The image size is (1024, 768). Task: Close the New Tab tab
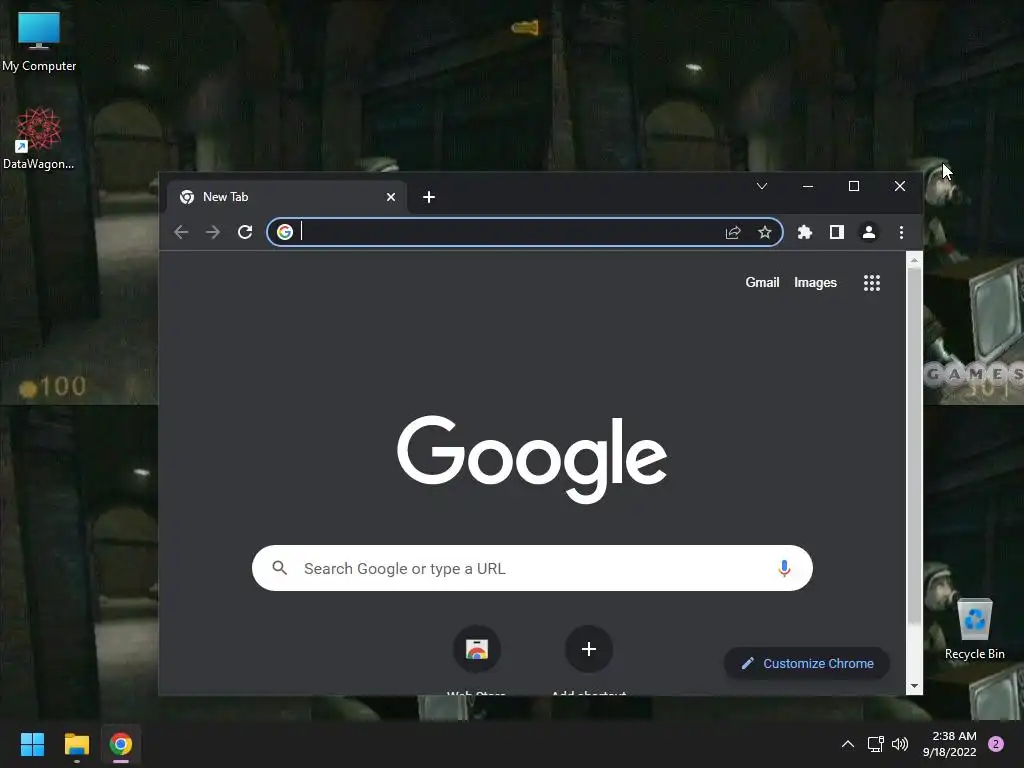click(391, 197)
